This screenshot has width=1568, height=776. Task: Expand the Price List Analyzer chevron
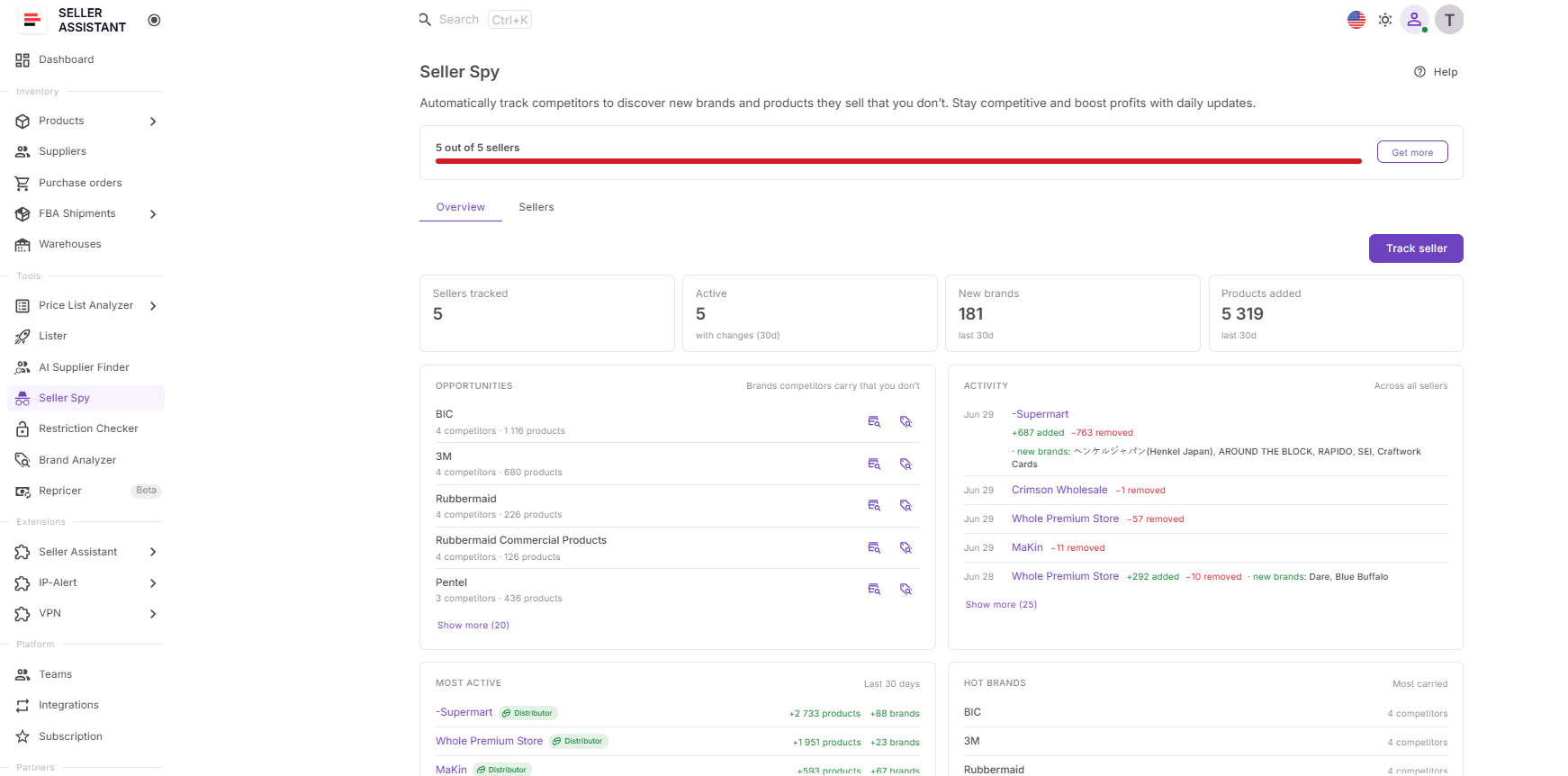(x=153, y=306)
